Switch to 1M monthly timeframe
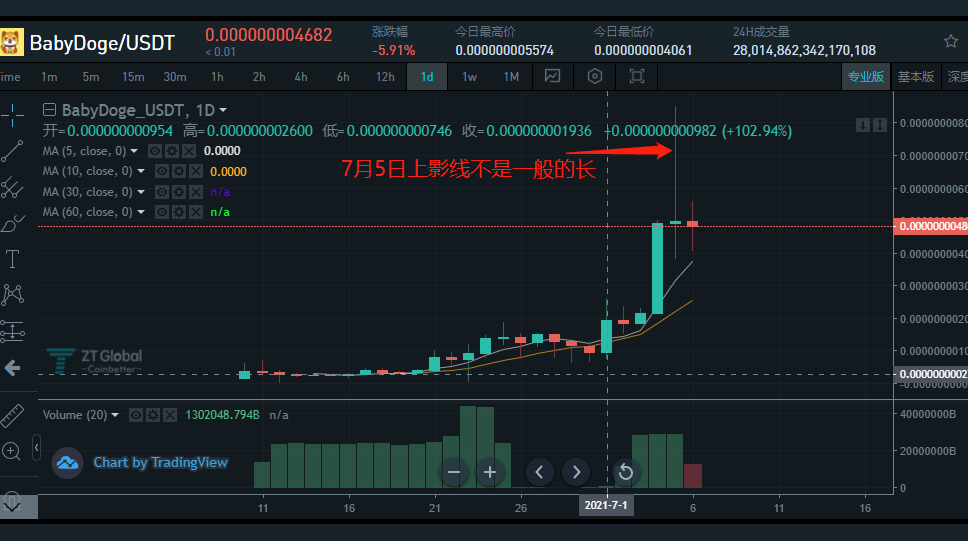 (511, 77)
